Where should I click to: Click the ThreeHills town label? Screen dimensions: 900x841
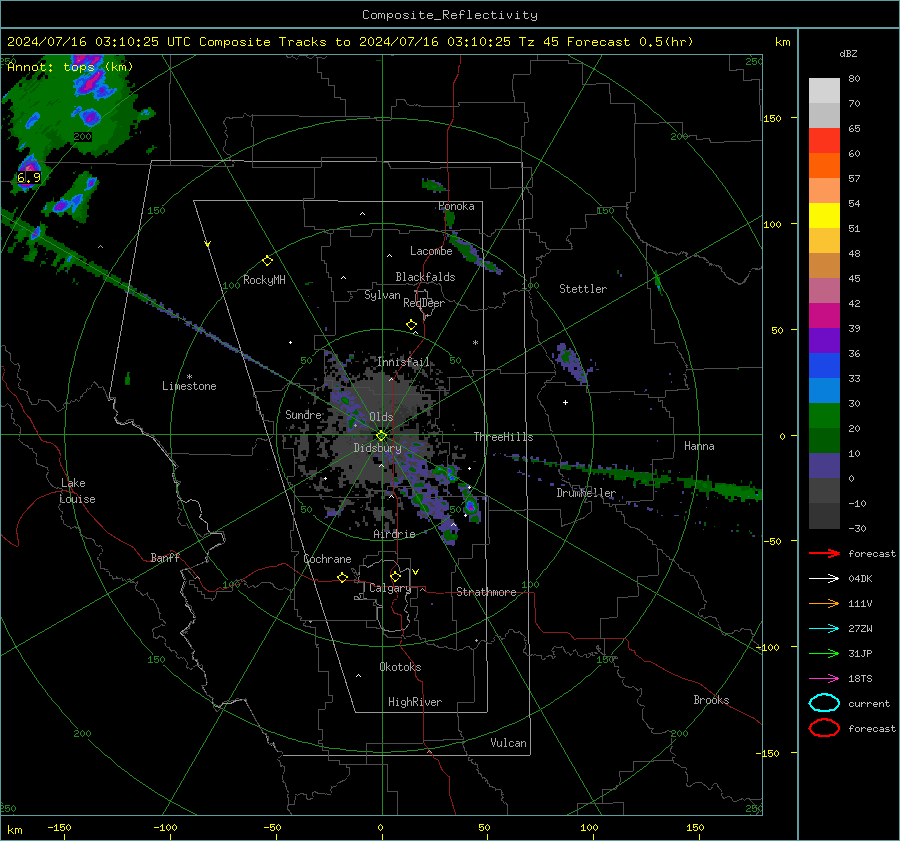pyautogui.click(x=503, y=437)
